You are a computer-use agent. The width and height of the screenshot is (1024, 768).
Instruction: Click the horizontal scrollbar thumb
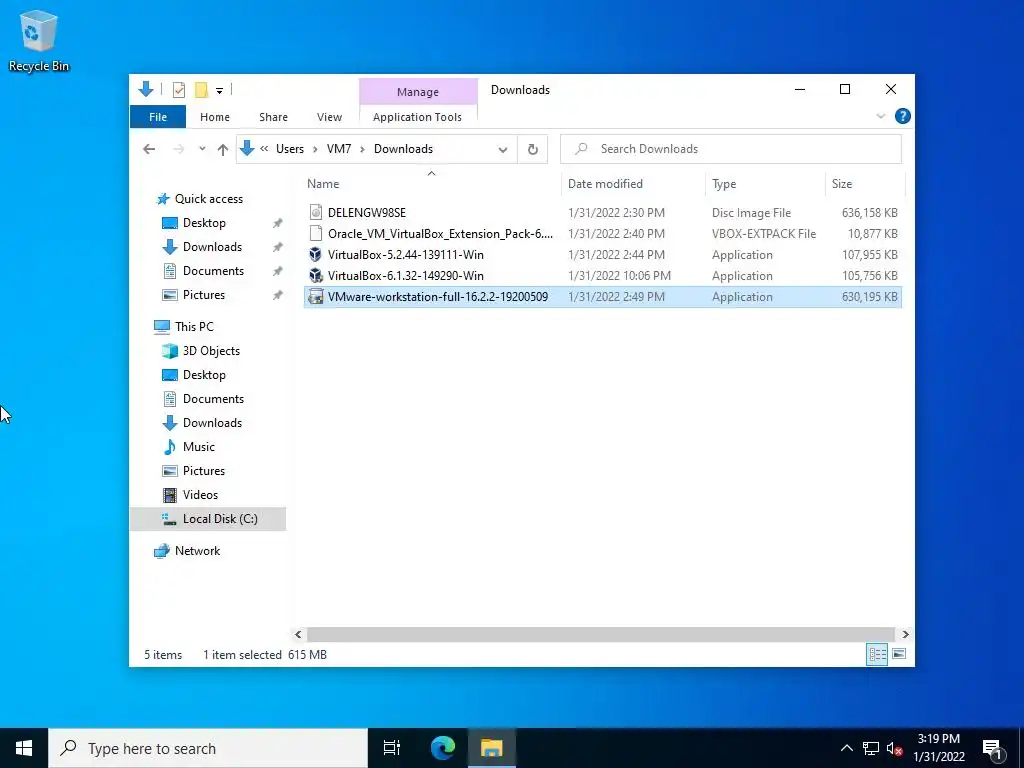tap(600, 634)
